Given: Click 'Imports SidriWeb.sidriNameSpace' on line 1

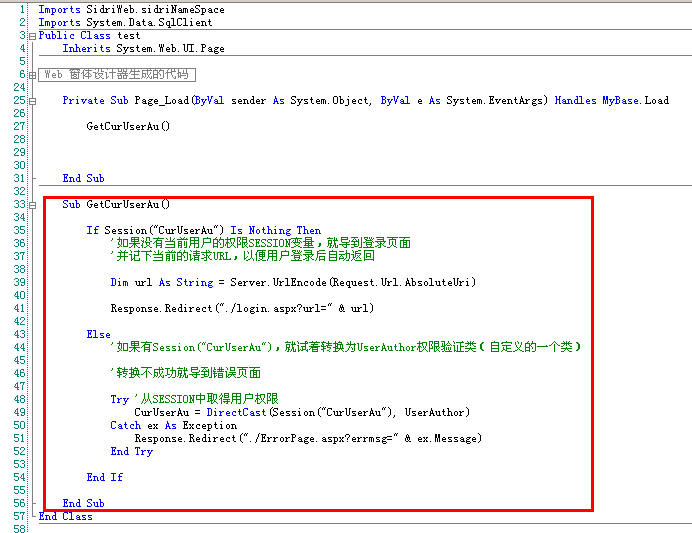Looking at the screenshot, I should (x=131, y=9).
